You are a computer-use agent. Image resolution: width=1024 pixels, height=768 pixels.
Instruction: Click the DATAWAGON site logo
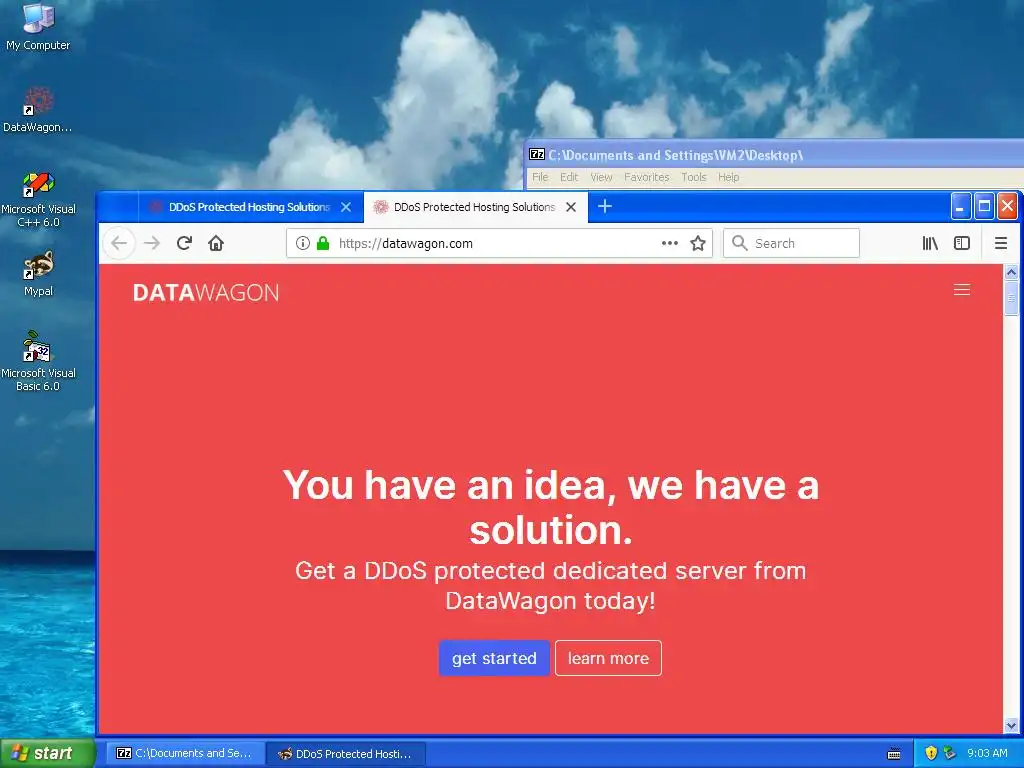tap(206, 293)
